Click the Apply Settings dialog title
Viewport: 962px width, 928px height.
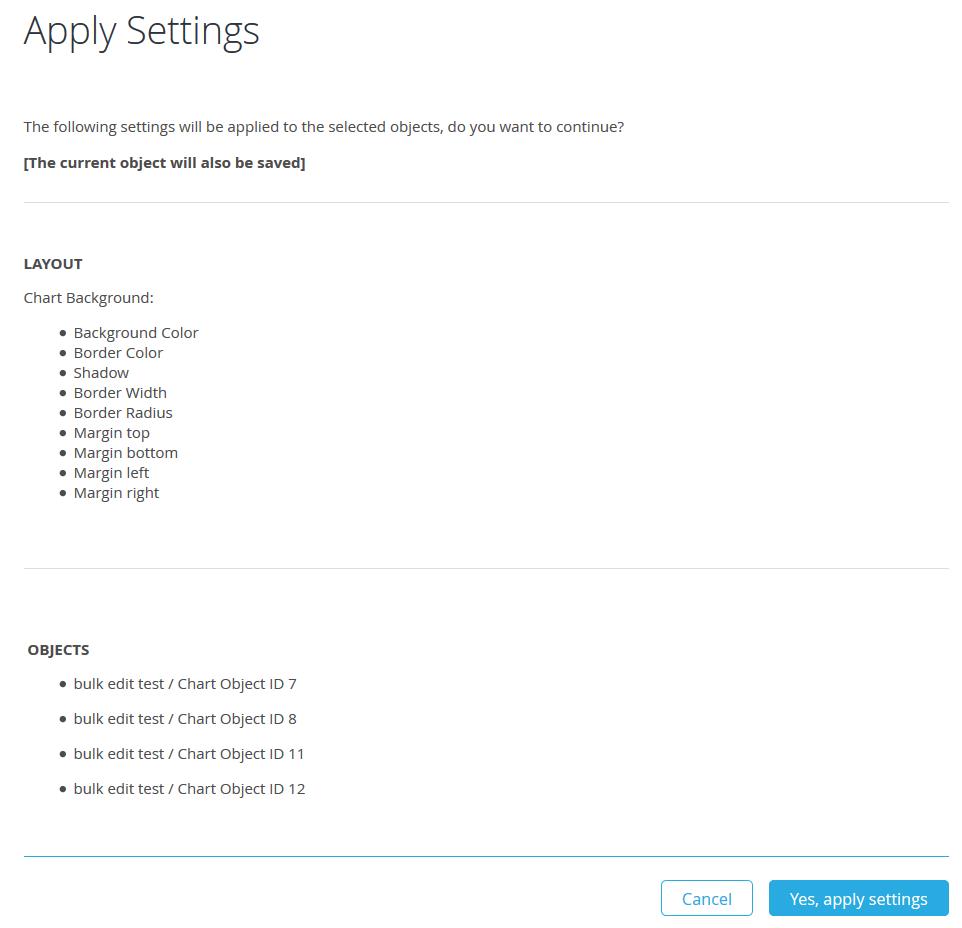[x=142, y=32]
